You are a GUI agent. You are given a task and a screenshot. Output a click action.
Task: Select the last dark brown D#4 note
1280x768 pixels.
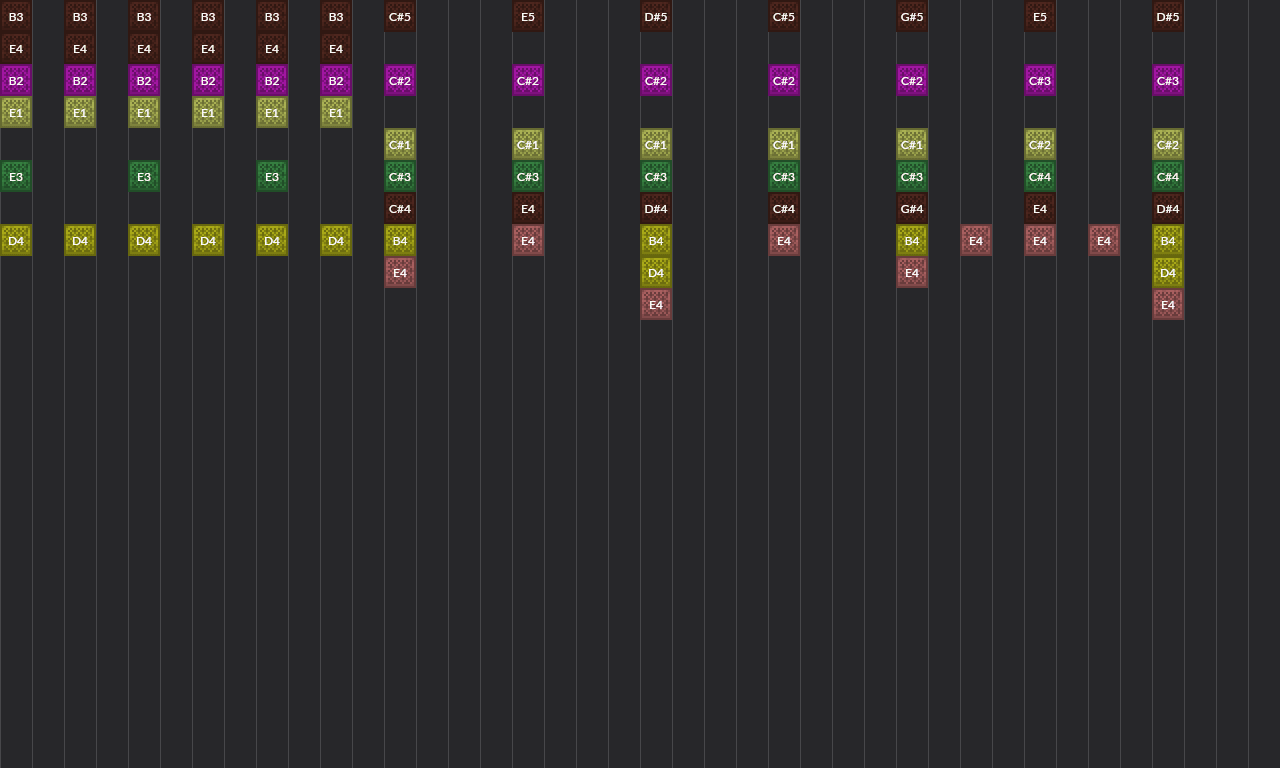[1168, 208]
